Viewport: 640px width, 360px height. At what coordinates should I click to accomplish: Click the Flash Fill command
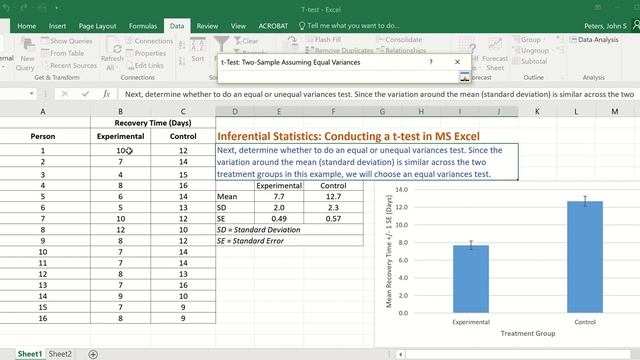pyautogui.click(x=323, y=40)
